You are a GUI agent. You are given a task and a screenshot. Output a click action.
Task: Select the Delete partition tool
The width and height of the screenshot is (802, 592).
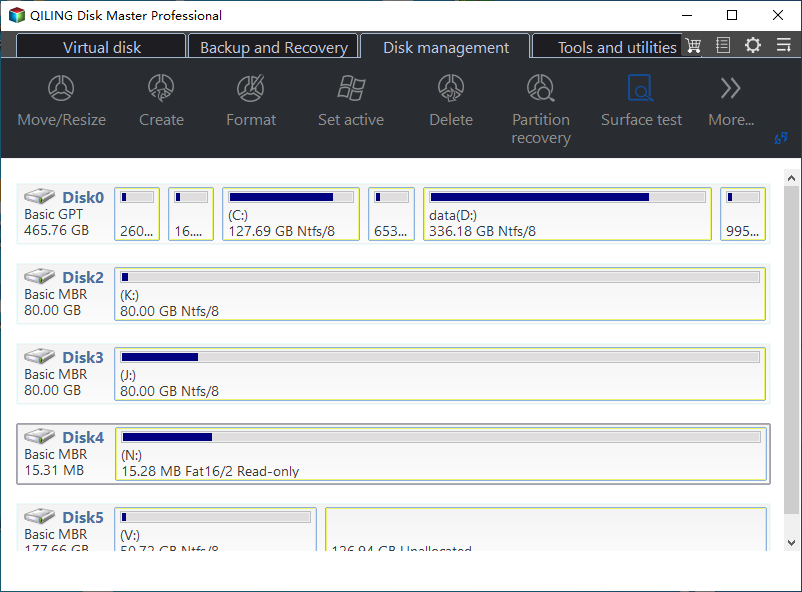pyautogui.click(x=451, y=101)
